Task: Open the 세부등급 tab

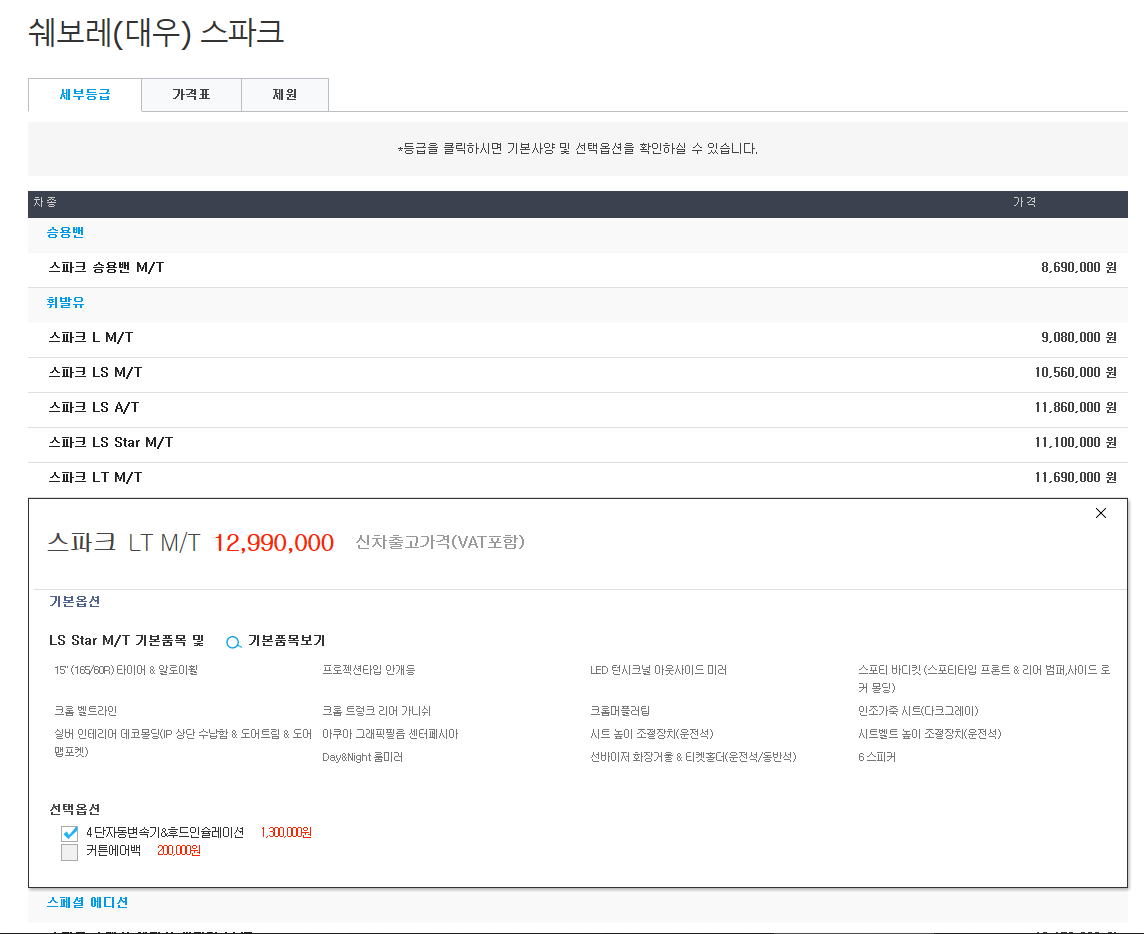Action: [85, 95]
